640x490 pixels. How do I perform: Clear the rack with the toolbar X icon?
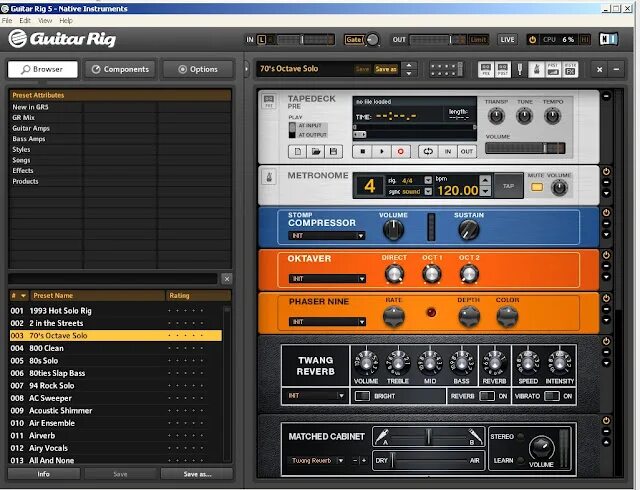pyautogui.click(x=599, y=69)
